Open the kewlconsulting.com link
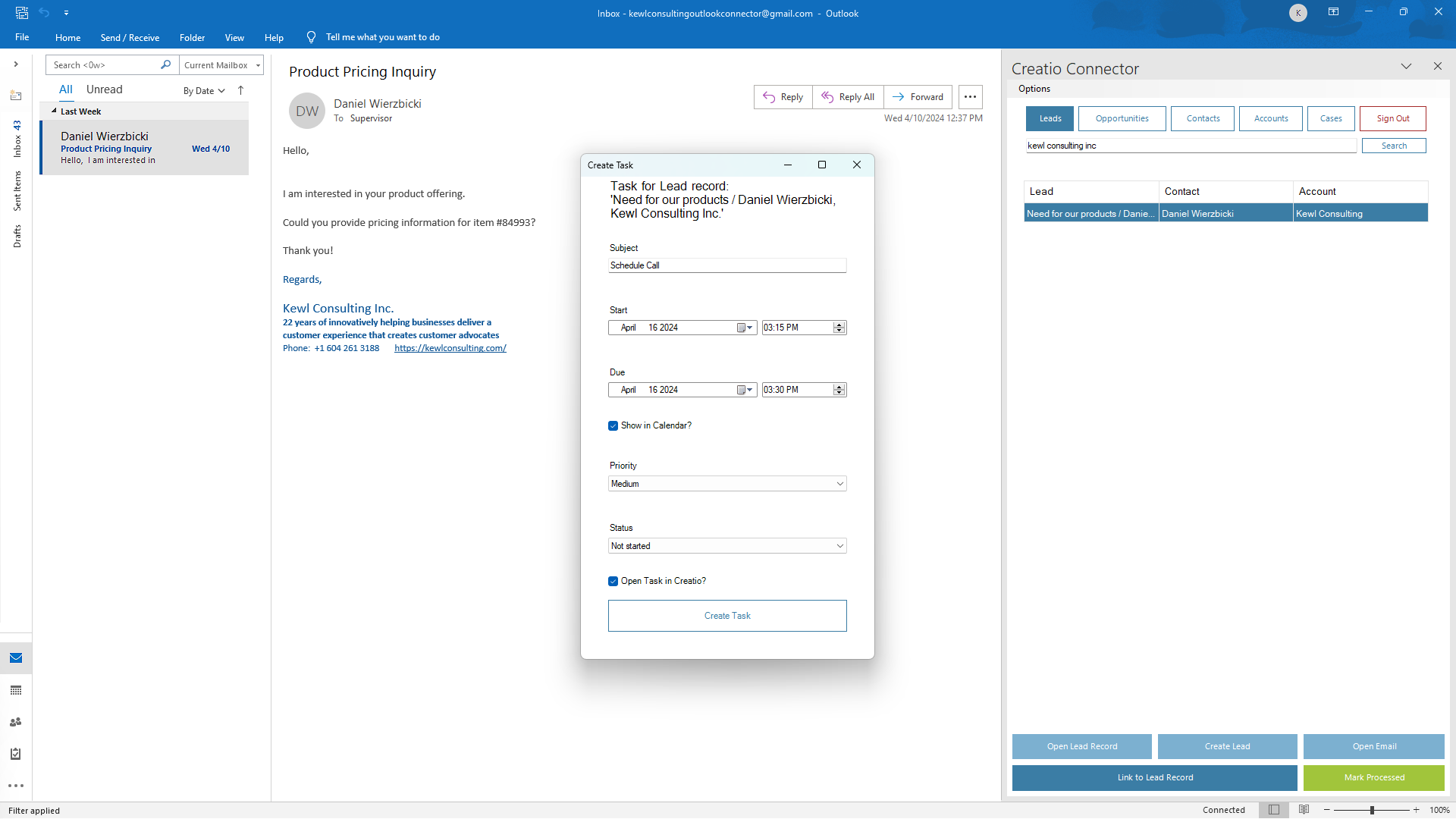The image size is (1456, 819). 450,348
